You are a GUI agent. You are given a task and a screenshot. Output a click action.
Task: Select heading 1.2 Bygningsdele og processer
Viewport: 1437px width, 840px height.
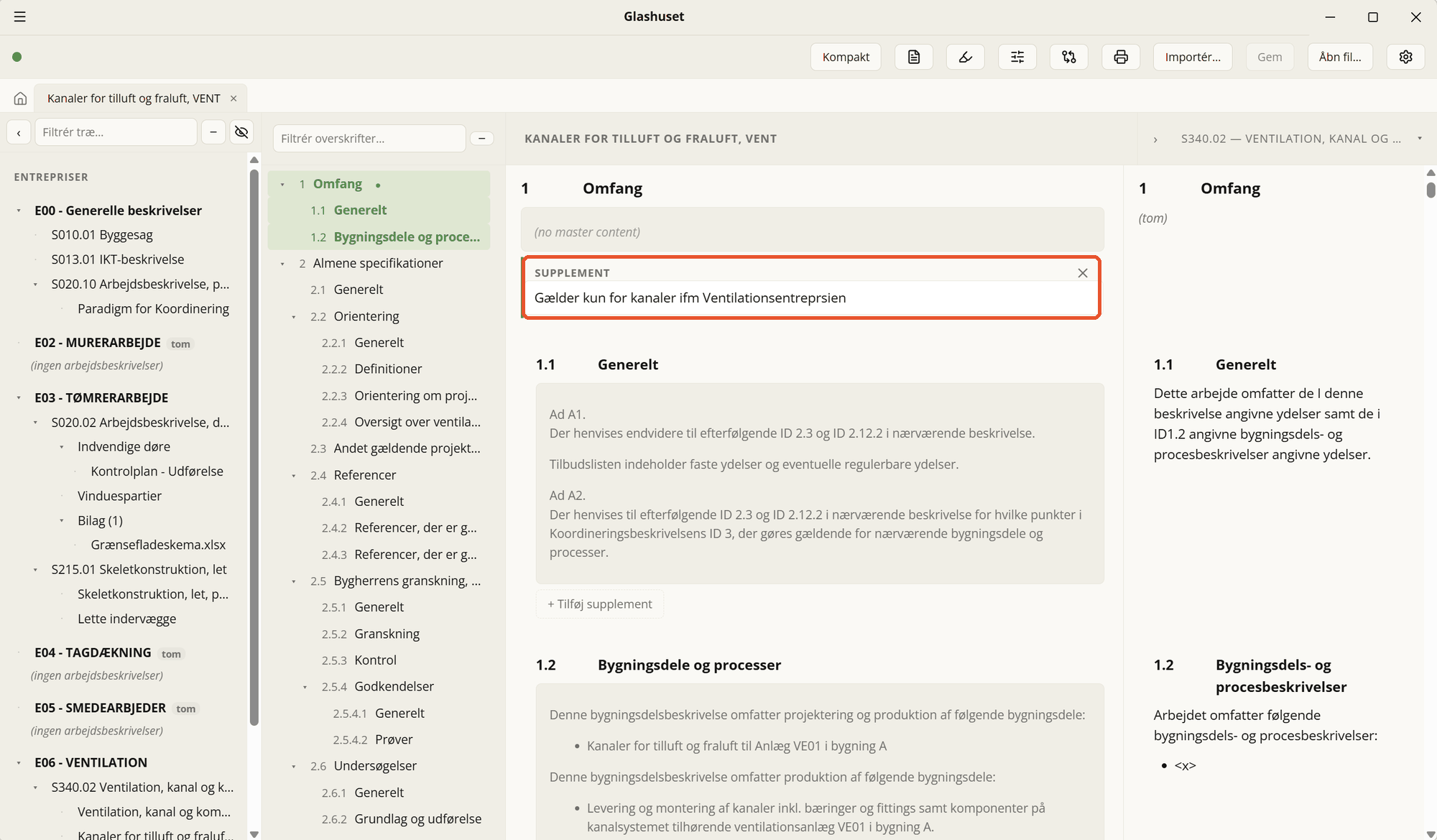pos(379,237)
